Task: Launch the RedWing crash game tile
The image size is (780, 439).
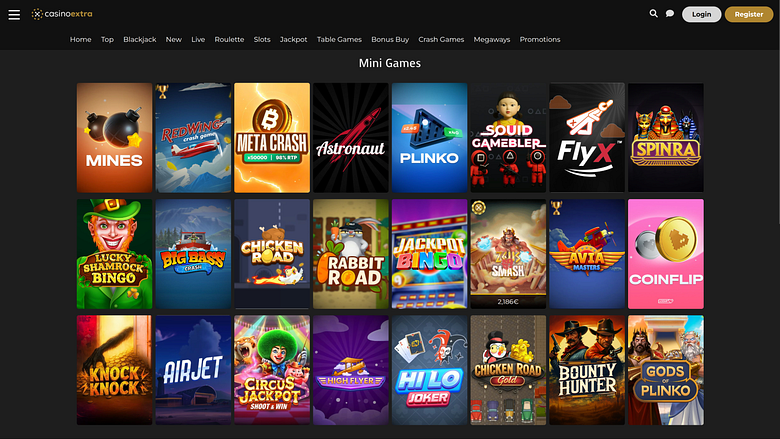Action: coord(193,138)
